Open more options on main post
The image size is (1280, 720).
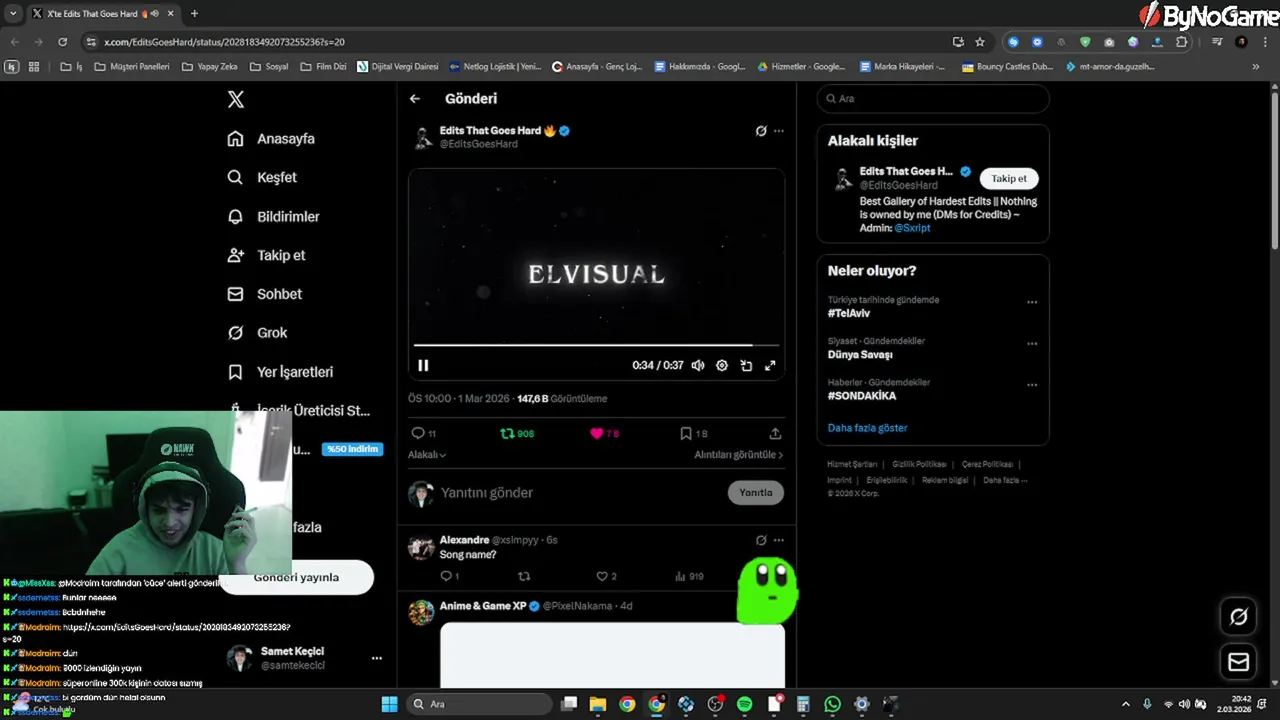(779, 131)
